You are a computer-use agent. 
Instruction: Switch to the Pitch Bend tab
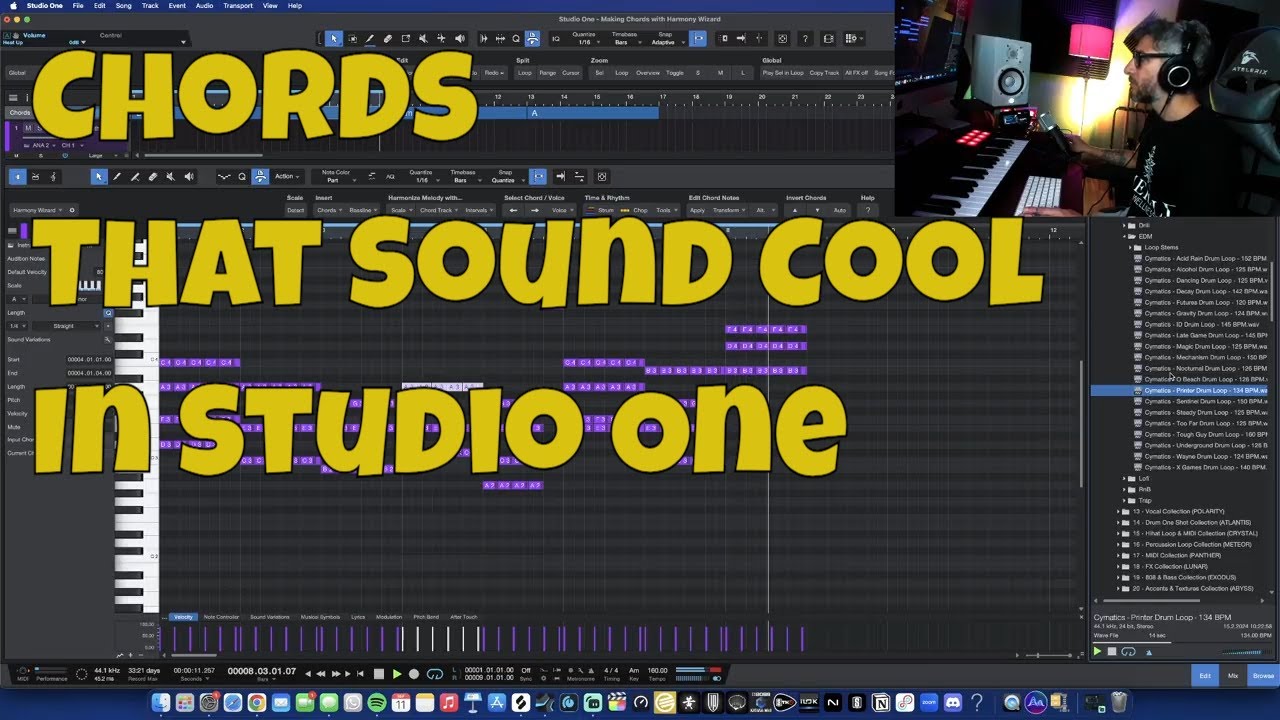[426, 617]
